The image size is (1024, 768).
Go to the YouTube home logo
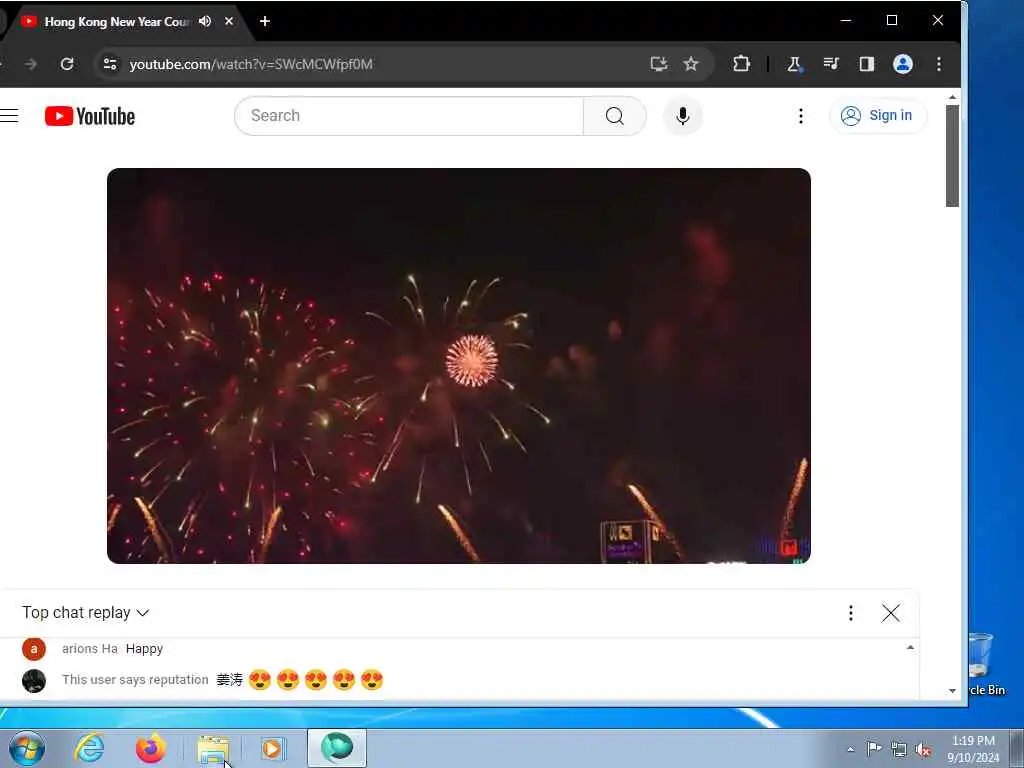(90, 116)
